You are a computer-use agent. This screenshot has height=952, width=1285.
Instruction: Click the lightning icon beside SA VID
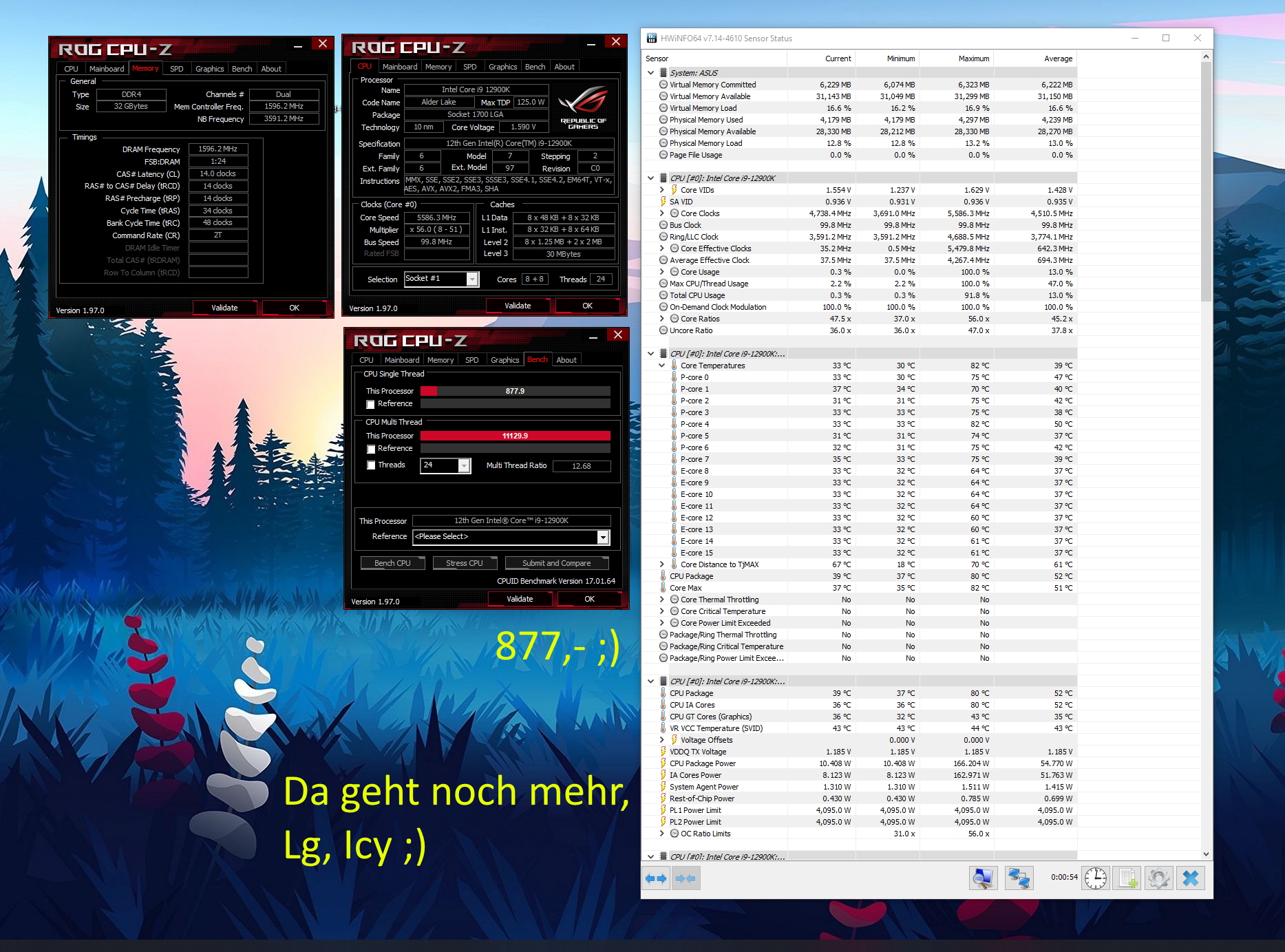coord(663,202)
